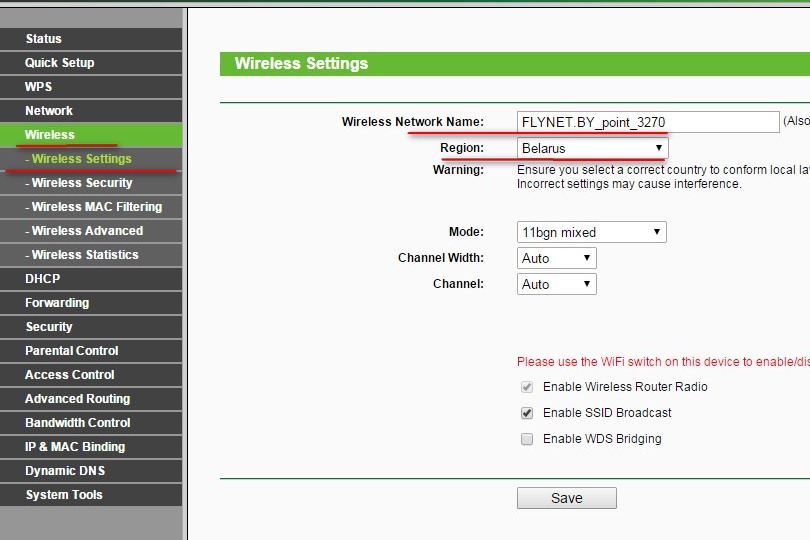810x540 pixels.
Task: Click the Save button
Action: pos(567,498)
